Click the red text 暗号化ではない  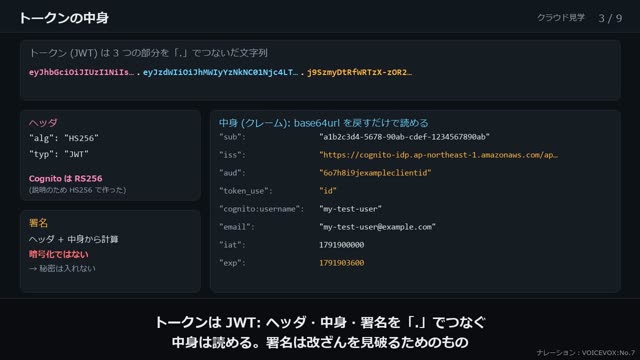[x=58, y=254]
